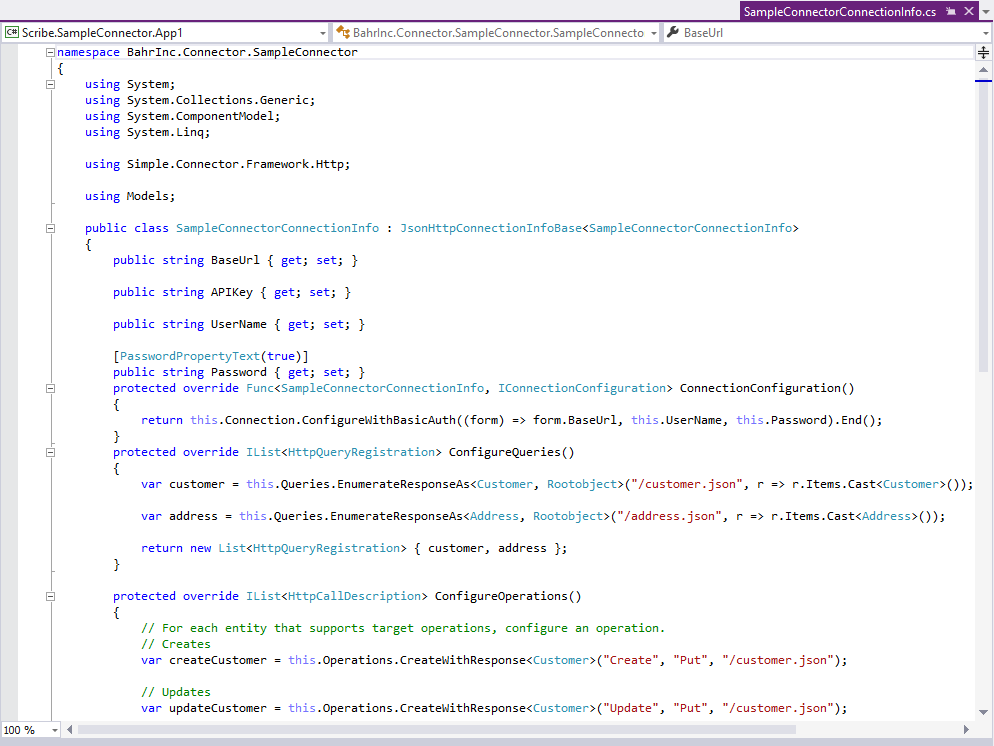
Task: Select the SampleConnectorConnectionInfo.cs document tab
Action: coord(839,11)
